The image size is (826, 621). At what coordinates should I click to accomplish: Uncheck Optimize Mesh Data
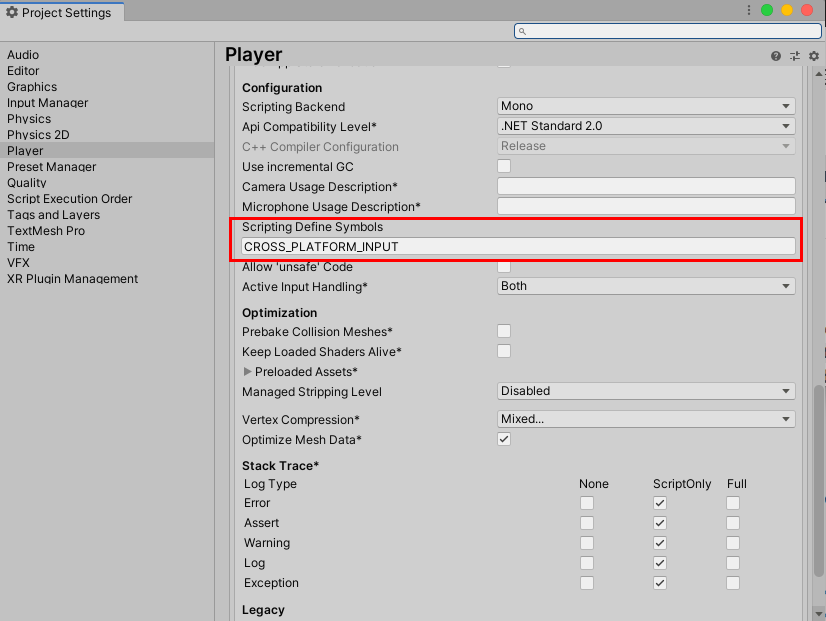click(504, 439)
